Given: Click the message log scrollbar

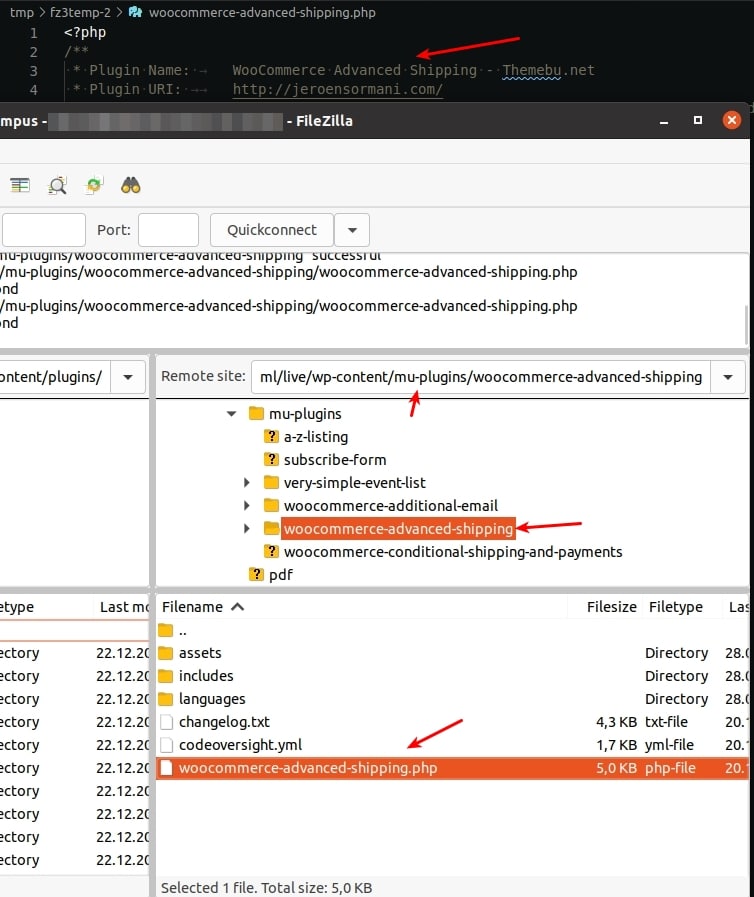Looking at the screenshot, I should pyautogui.click(x=746, y=325).
